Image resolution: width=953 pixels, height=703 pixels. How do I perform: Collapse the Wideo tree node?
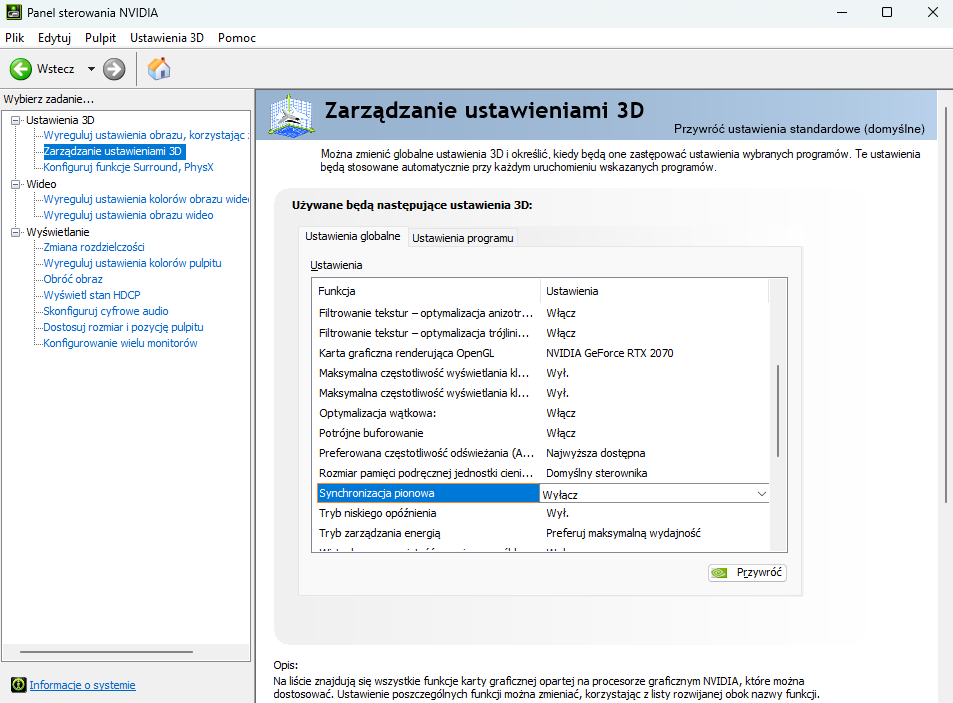coord(16,184)
